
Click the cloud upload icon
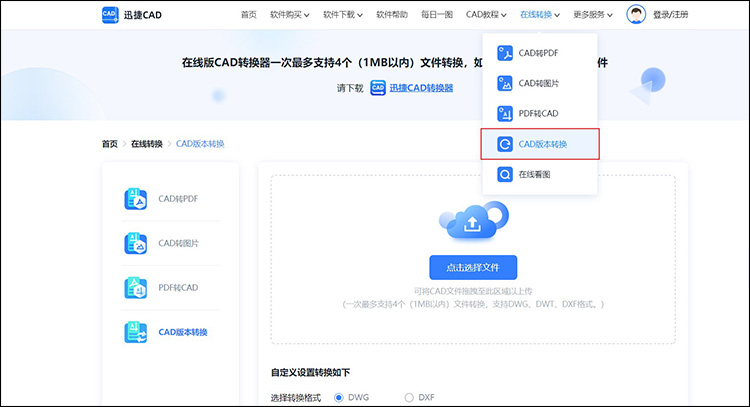(474, 220)
